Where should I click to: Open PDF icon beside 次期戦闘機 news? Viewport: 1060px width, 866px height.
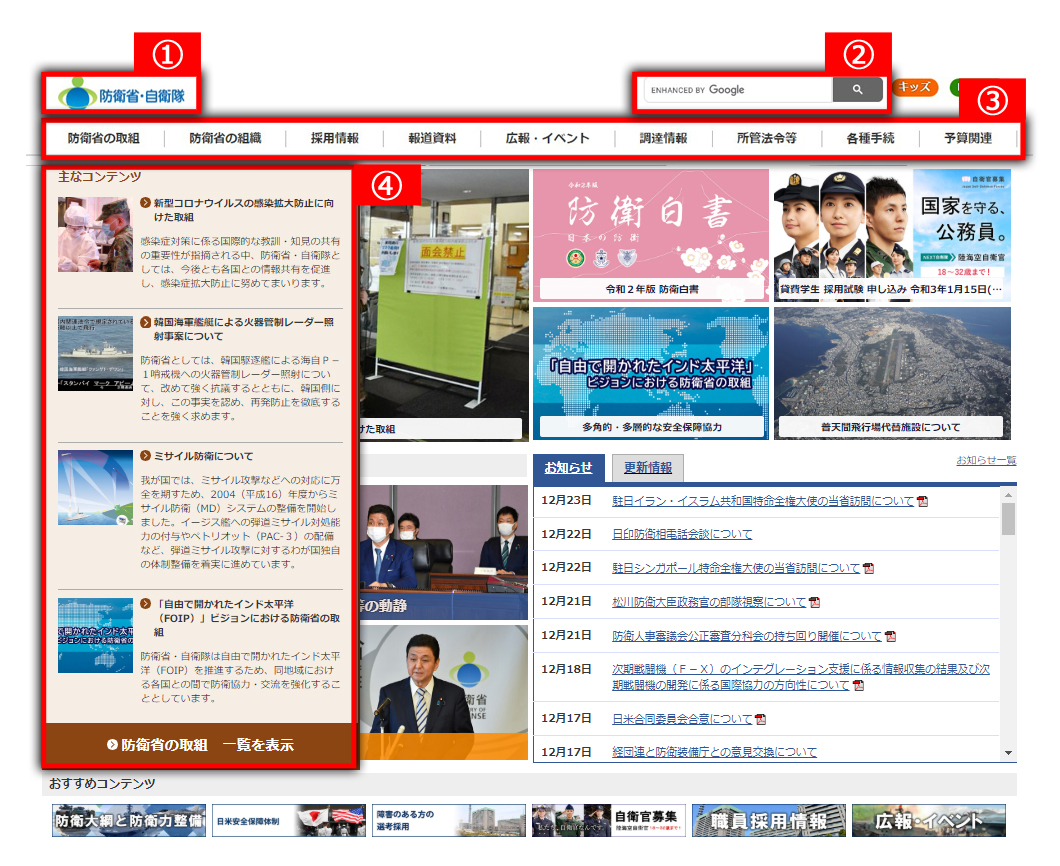859,685
